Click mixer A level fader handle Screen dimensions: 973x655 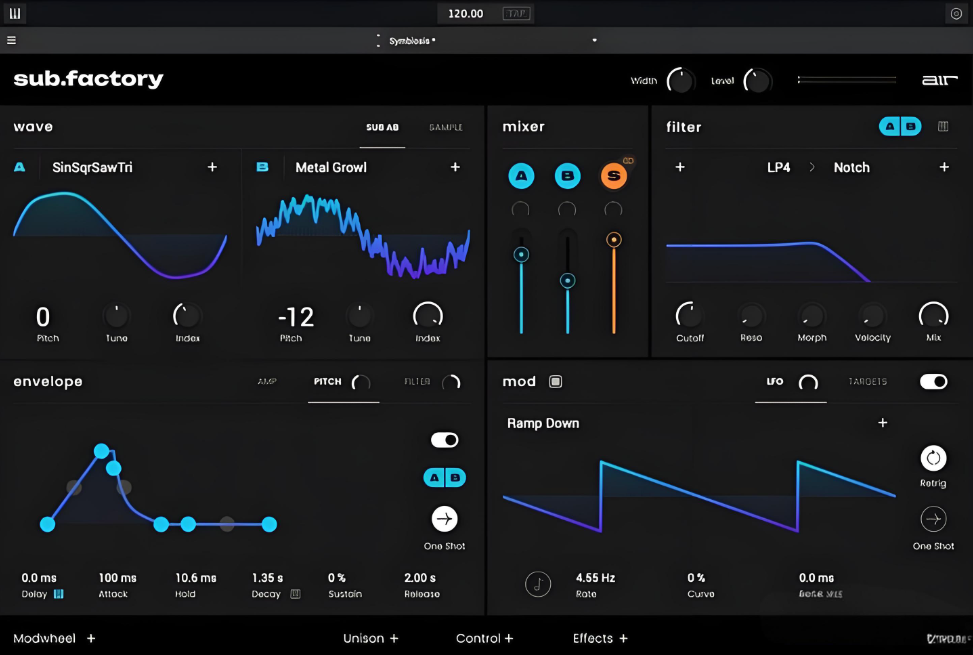[x=521, y=254]
